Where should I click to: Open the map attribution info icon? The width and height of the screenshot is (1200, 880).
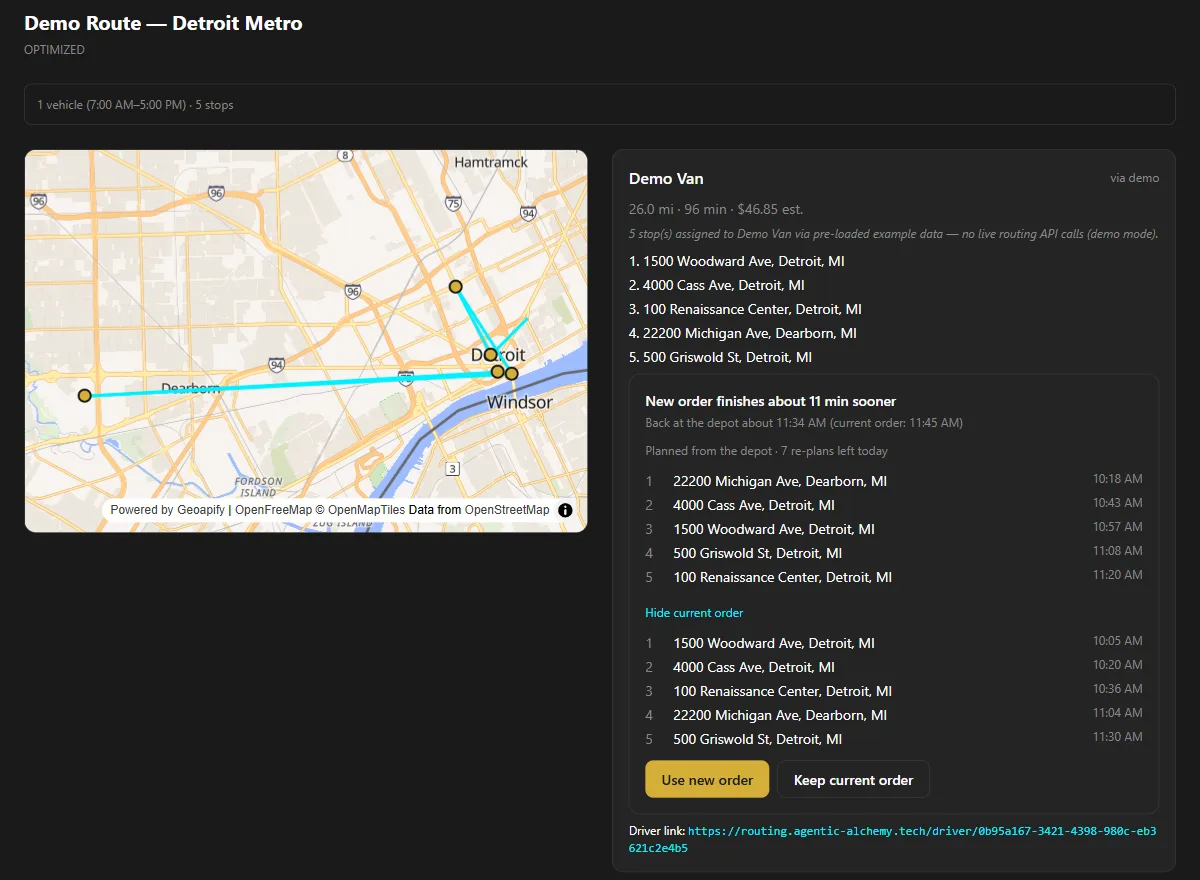point(565,510)
